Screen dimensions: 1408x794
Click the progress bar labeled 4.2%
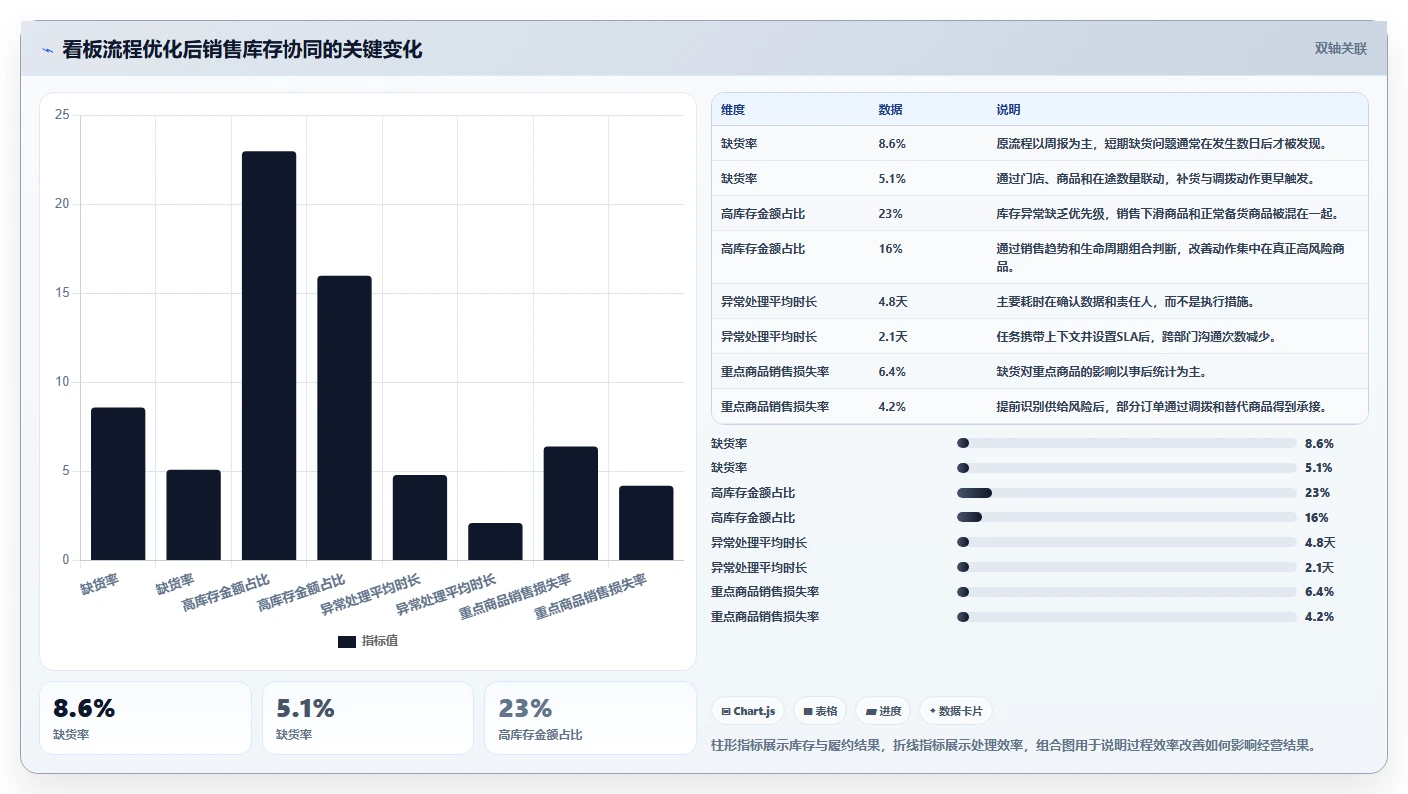click(x=1126, y=617)
